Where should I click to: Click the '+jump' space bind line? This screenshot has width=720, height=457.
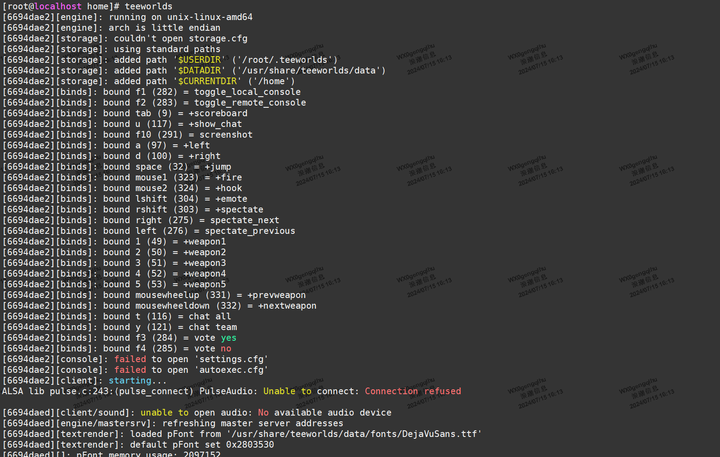coord(117,167)
